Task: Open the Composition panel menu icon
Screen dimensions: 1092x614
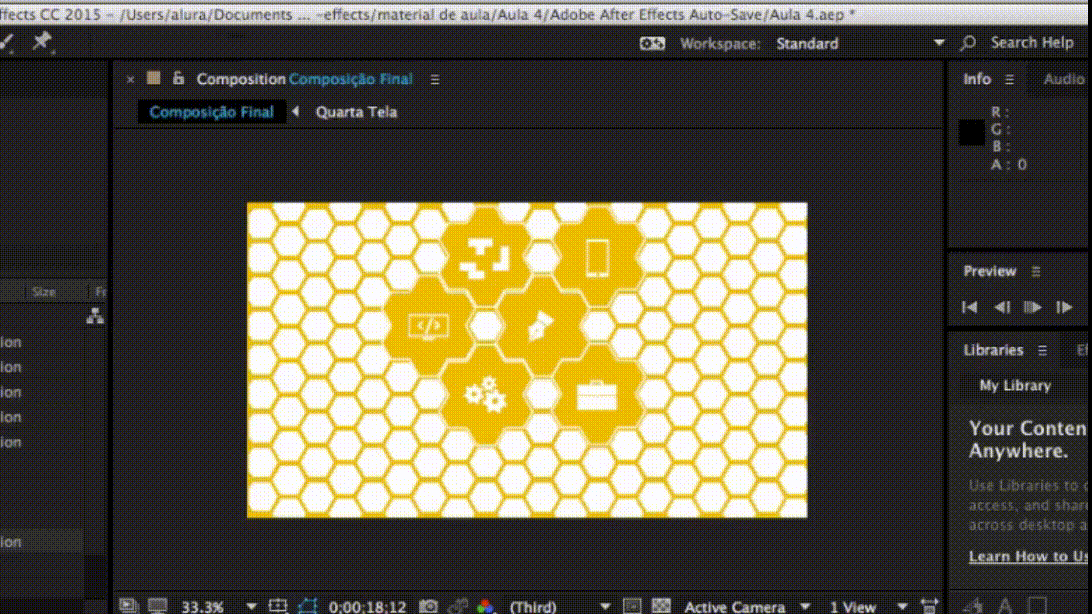Action: click(434, 79)
